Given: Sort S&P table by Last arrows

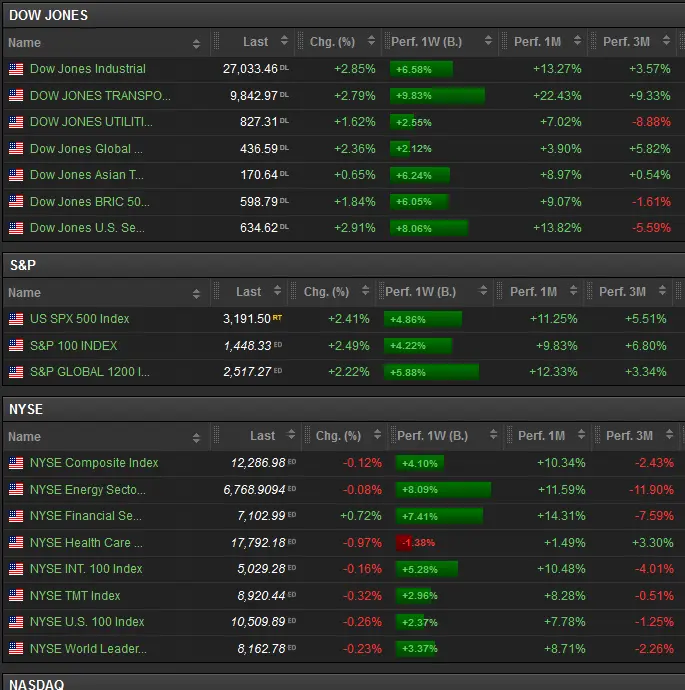Looking at the screenshot, I should pos(277,291).
